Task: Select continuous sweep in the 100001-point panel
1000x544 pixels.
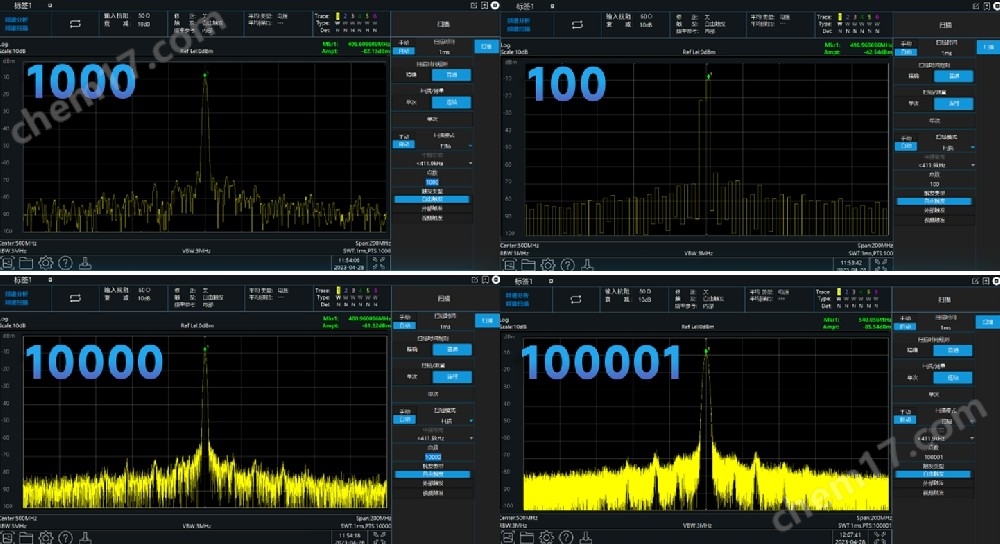Action: point(953,378)
